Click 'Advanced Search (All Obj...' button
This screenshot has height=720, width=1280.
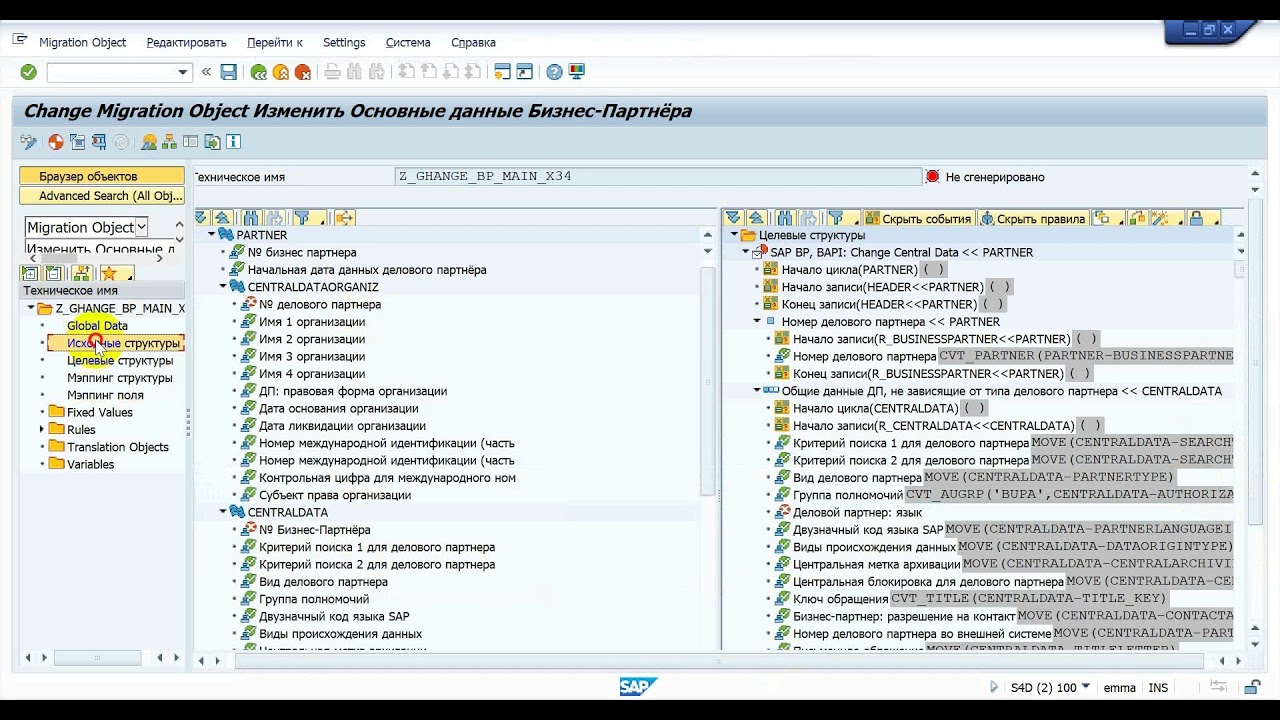point(102,196)
